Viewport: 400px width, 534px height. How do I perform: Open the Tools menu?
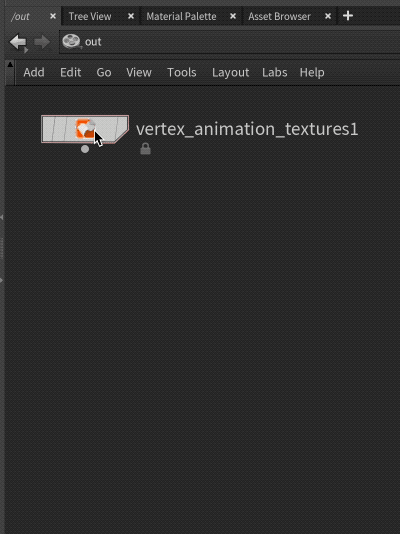pos(181,72)
